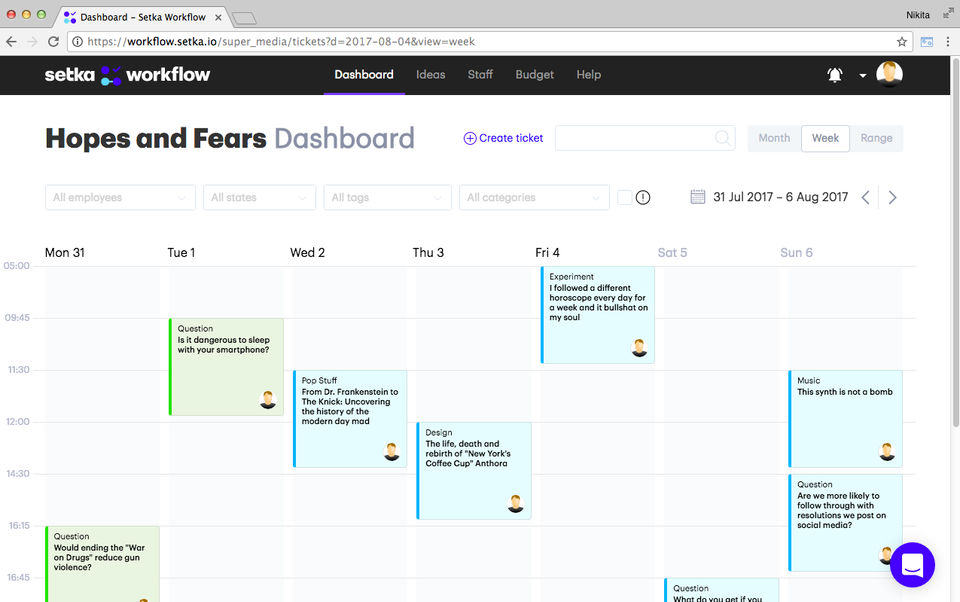Open the chat support widget
This screenshot has width=960, height=602.
pos(912,565)
